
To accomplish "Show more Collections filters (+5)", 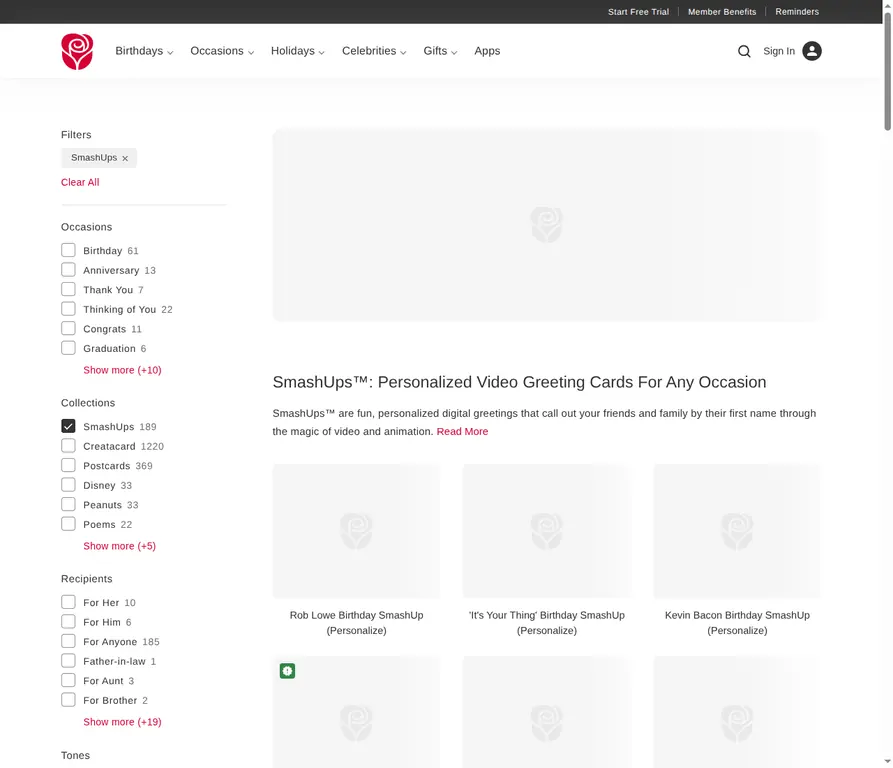I will pyautogui.click(x=120, y=546).
